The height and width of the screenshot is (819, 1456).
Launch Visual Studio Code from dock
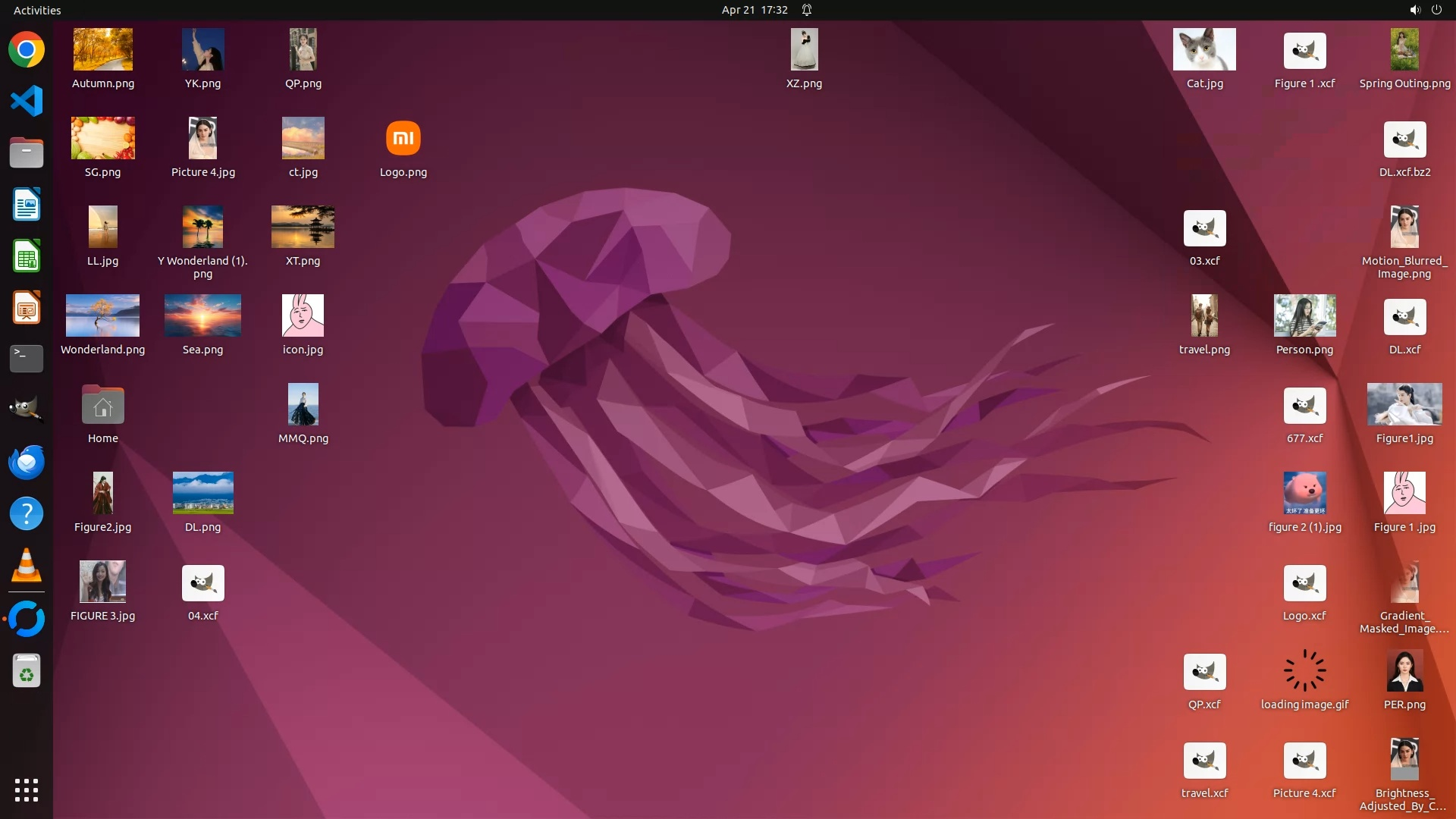pos(27,102)
